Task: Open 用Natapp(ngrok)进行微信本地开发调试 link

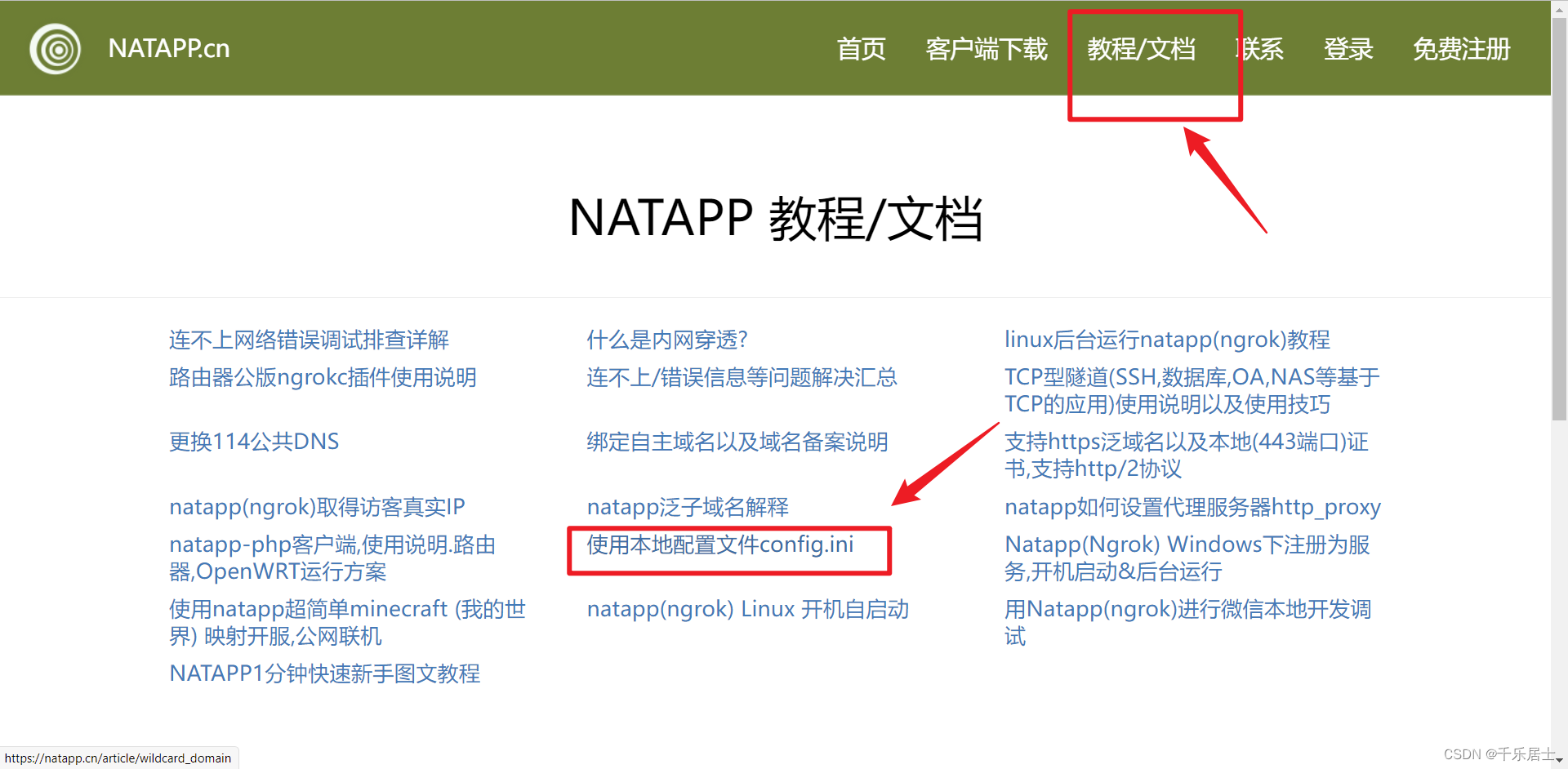Action: pyautogui.click(x=1187, y=622)
